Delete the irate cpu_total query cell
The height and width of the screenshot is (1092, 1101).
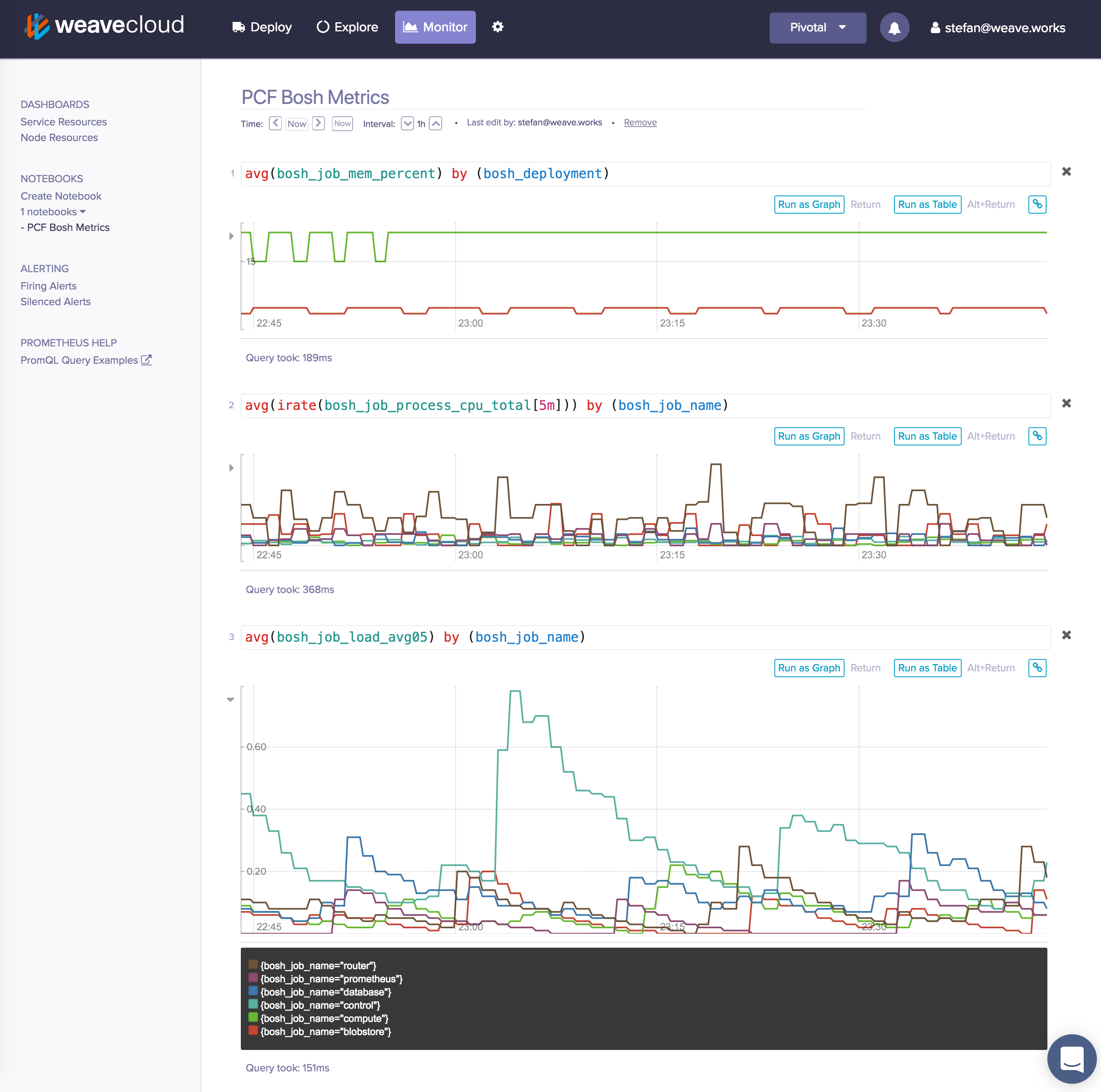click(1066, 403)
